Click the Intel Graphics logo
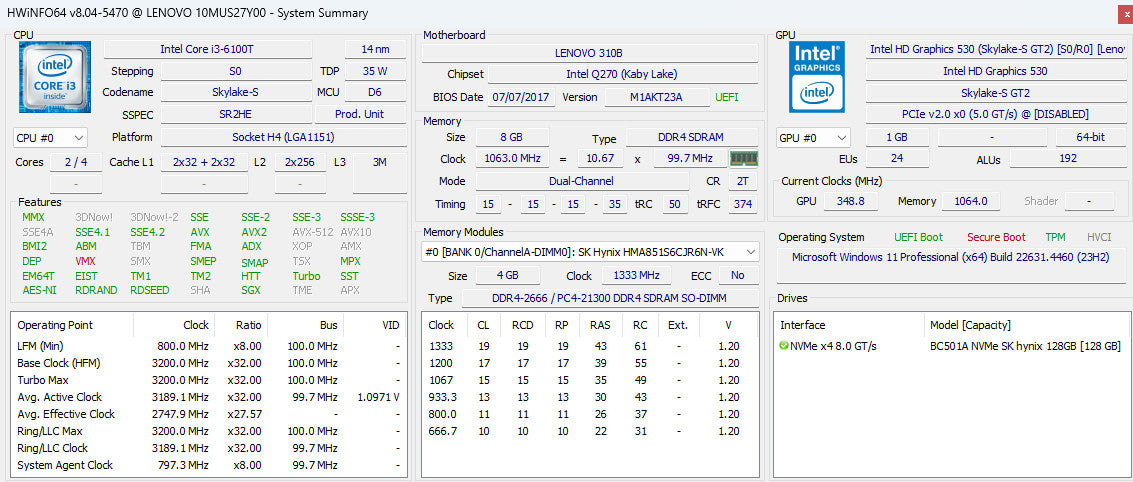The height and width of the screenshot is (482, 1133). tap(817, 77)
